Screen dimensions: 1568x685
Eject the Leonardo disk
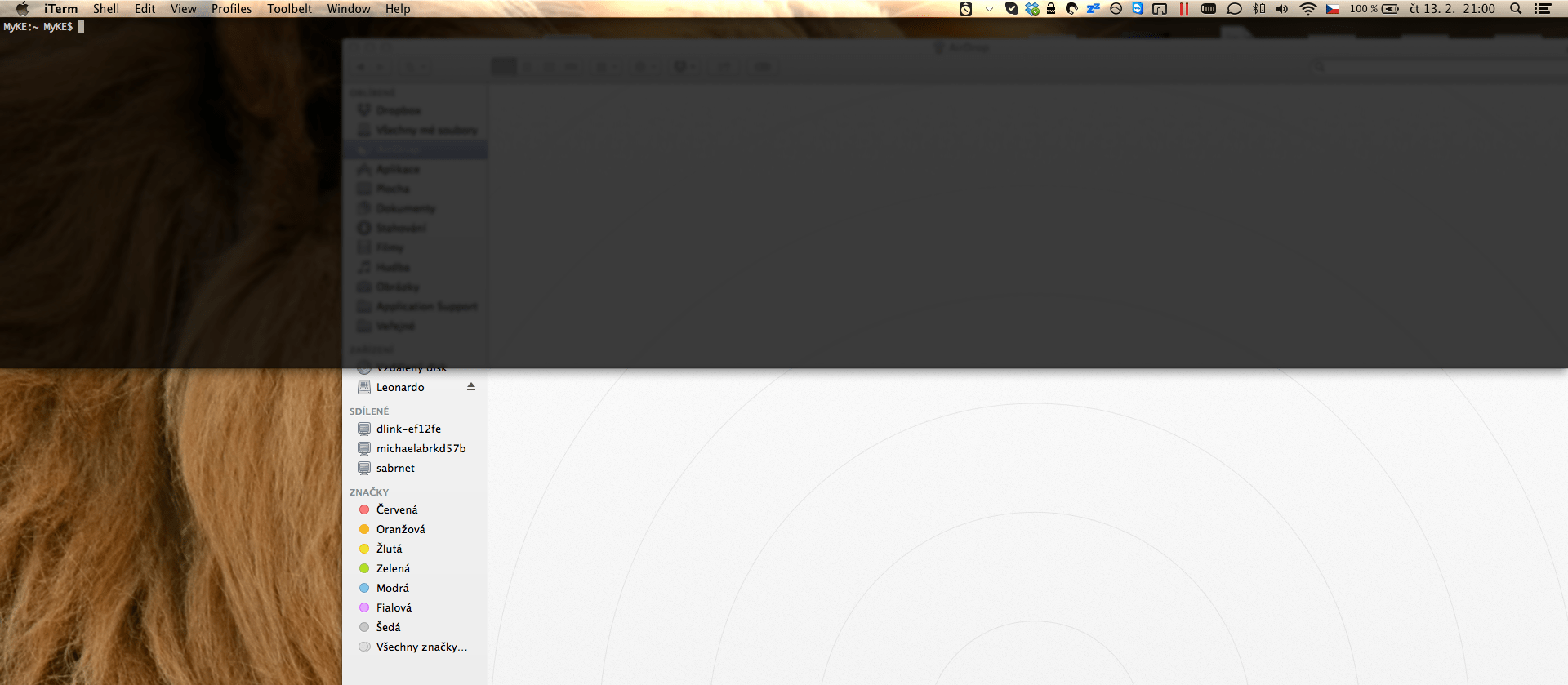point(471,387)
